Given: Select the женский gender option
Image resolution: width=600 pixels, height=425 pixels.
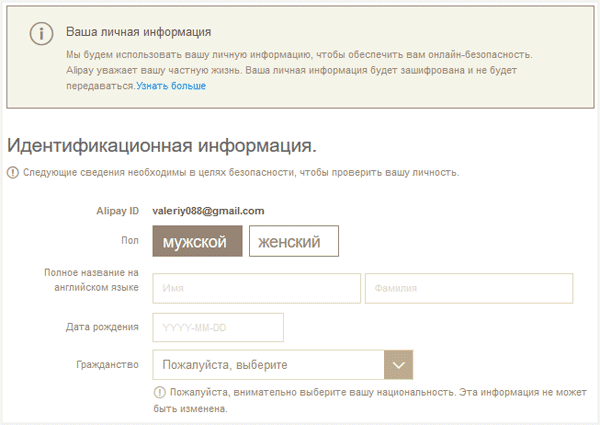Looking at the screenshot, I should coord(294,241).
